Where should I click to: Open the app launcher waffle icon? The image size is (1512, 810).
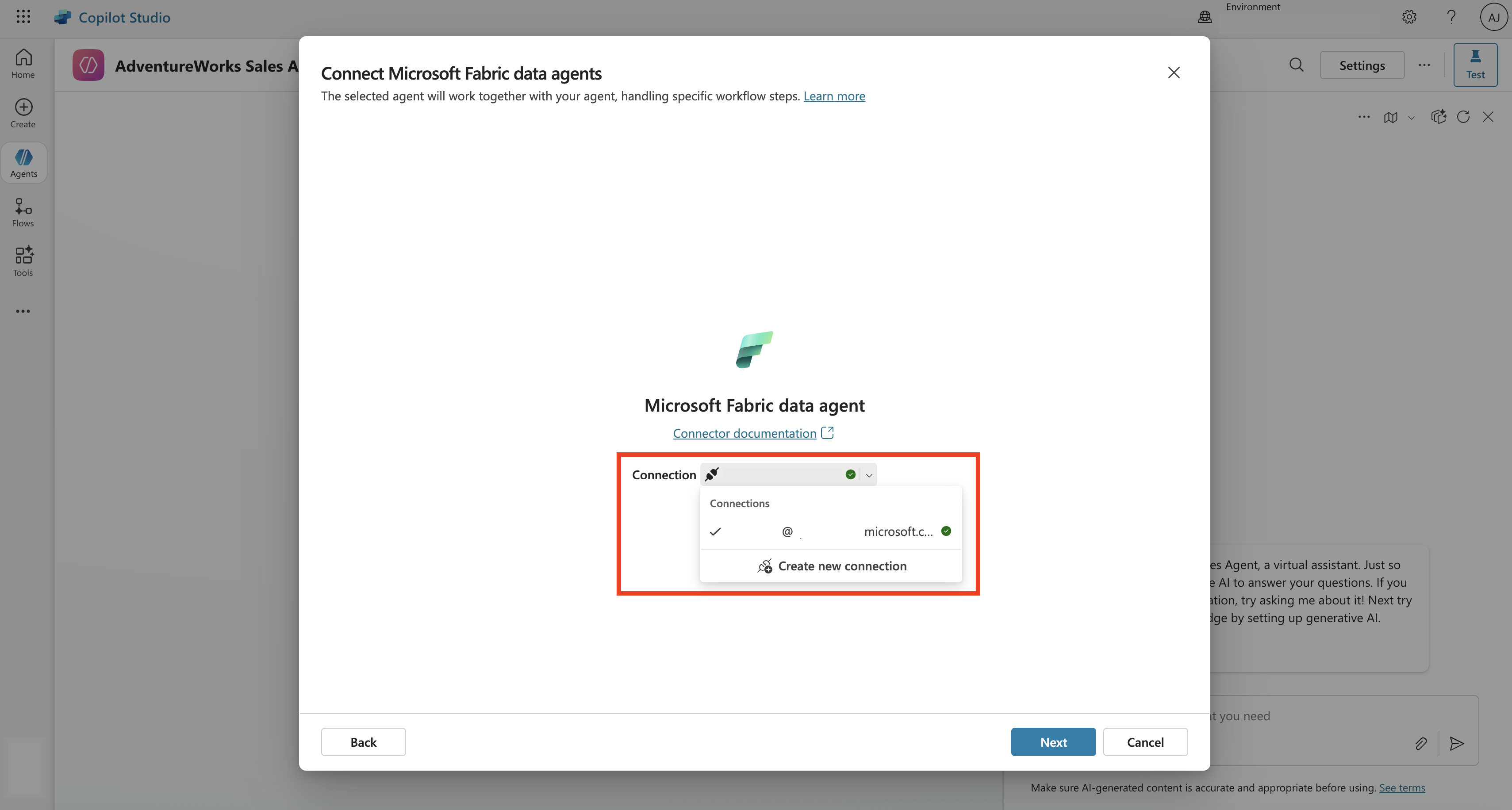[23, 16]
